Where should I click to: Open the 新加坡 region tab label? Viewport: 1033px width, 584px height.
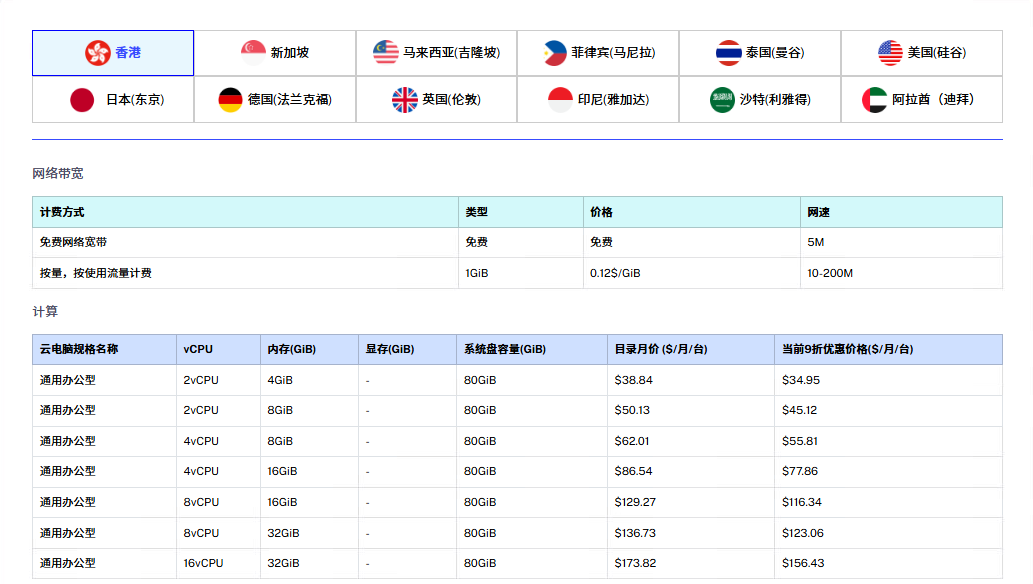tap(290, 53)
